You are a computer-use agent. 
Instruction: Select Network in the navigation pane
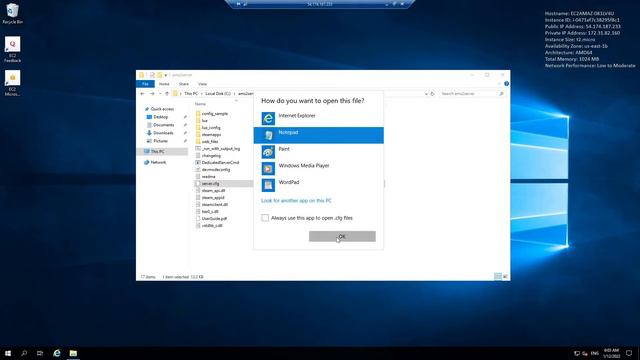[158, 162]
